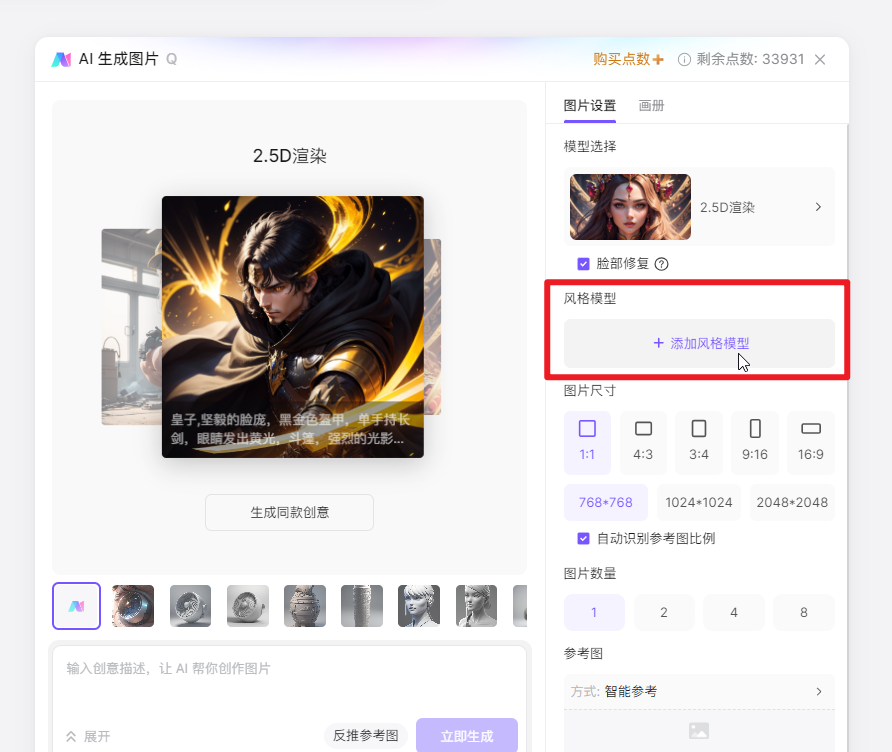Viewport: 892px width, 752px height.
Task: Select the 3:4 aspect ratio
Action: click(699, 443)
